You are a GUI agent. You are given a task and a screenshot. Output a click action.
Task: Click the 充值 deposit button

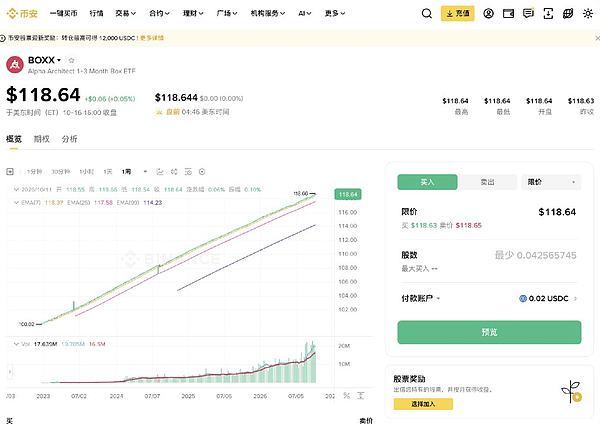click(458, 14)
